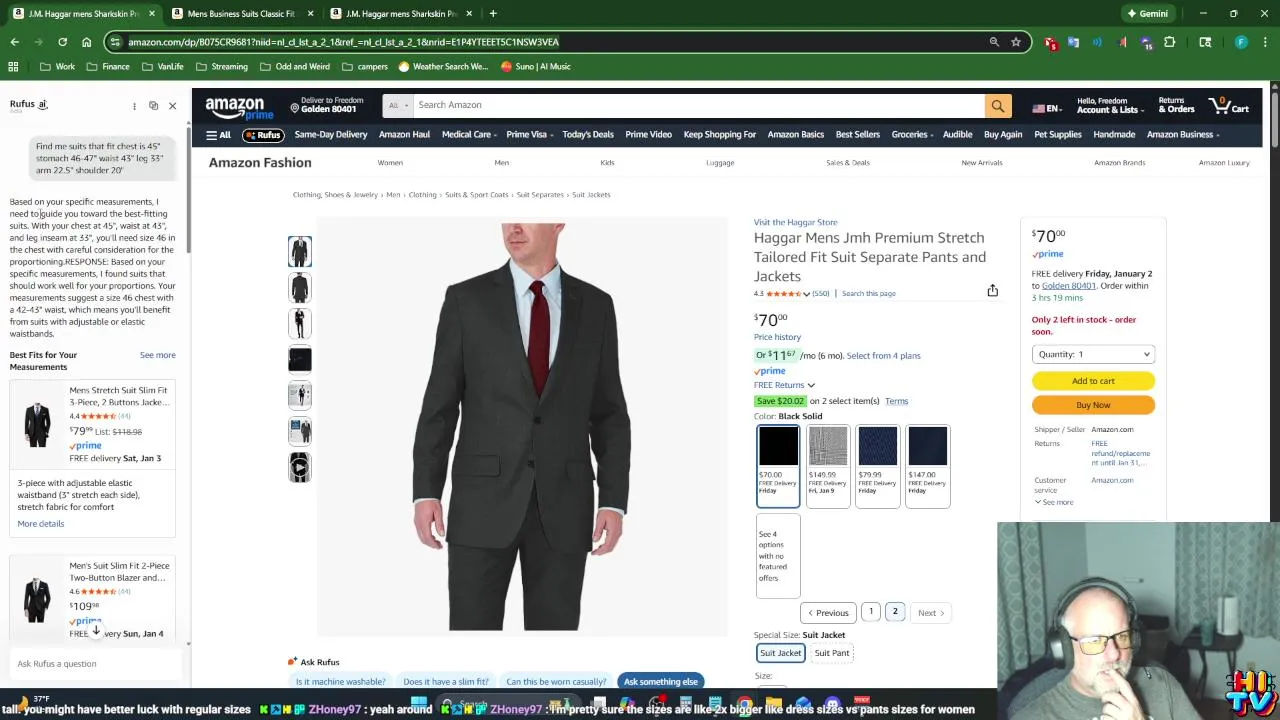Open the Rufus panel three-dot options menu
Viewport: 1280px width, 720px height.
134,105
